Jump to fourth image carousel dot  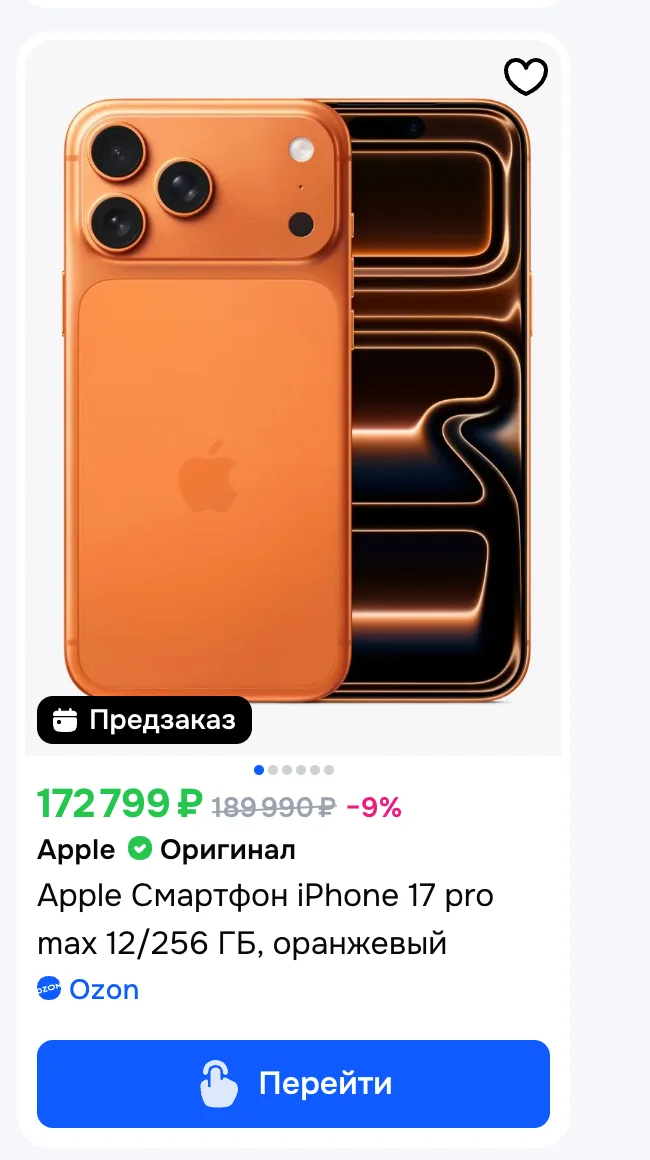coord(301,770)
